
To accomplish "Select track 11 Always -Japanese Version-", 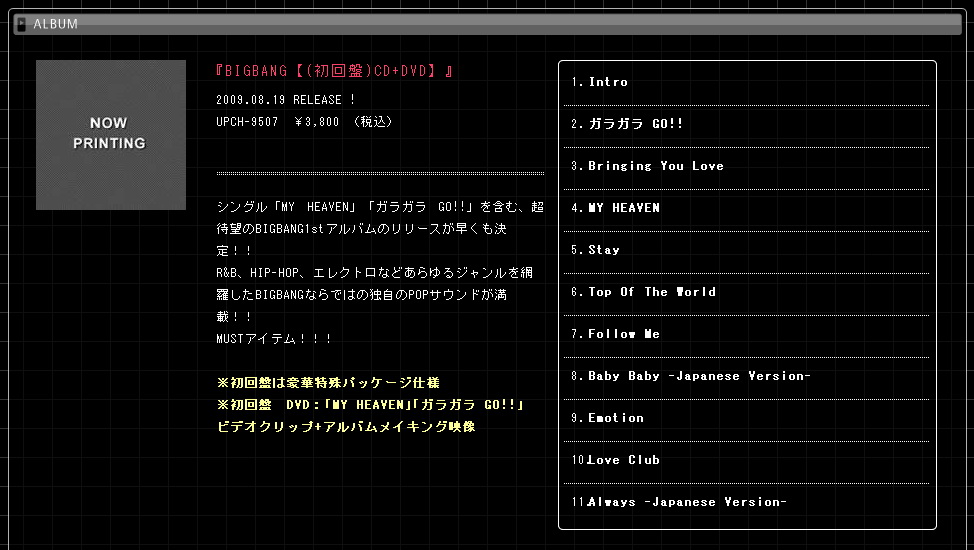I will pyautogui.click(x=679, y=502).
